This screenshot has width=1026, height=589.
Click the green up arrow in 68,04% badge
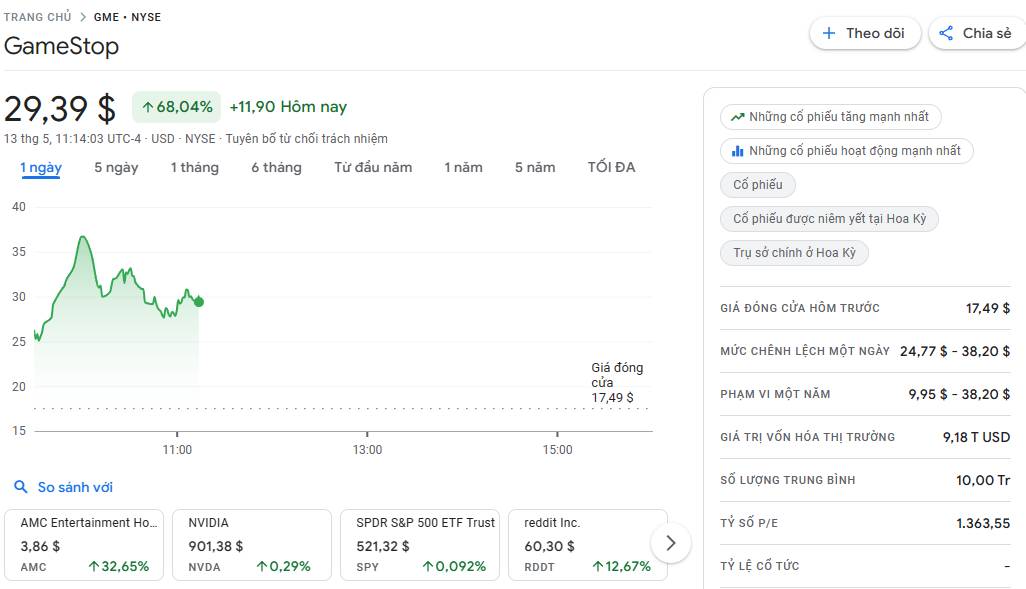coord(148,107)
